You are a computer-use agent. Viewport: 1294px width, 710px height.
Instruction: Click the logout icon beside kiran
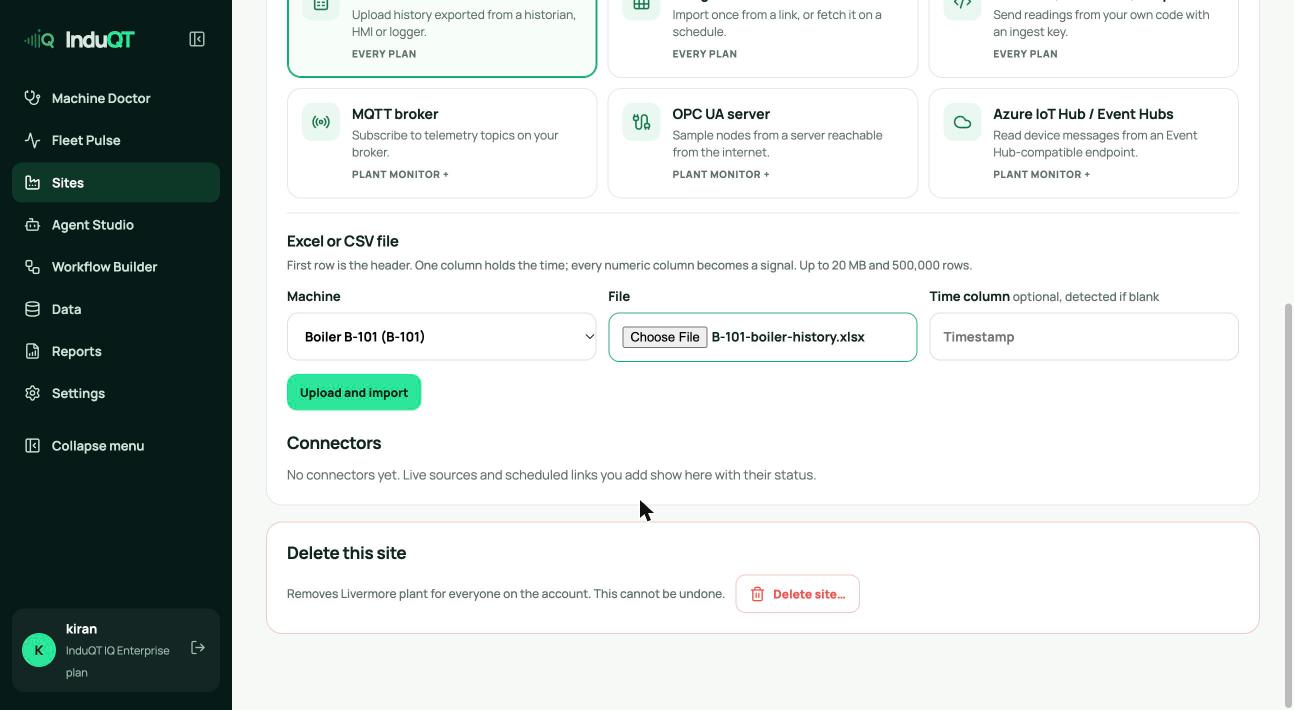tap(198, 648)
